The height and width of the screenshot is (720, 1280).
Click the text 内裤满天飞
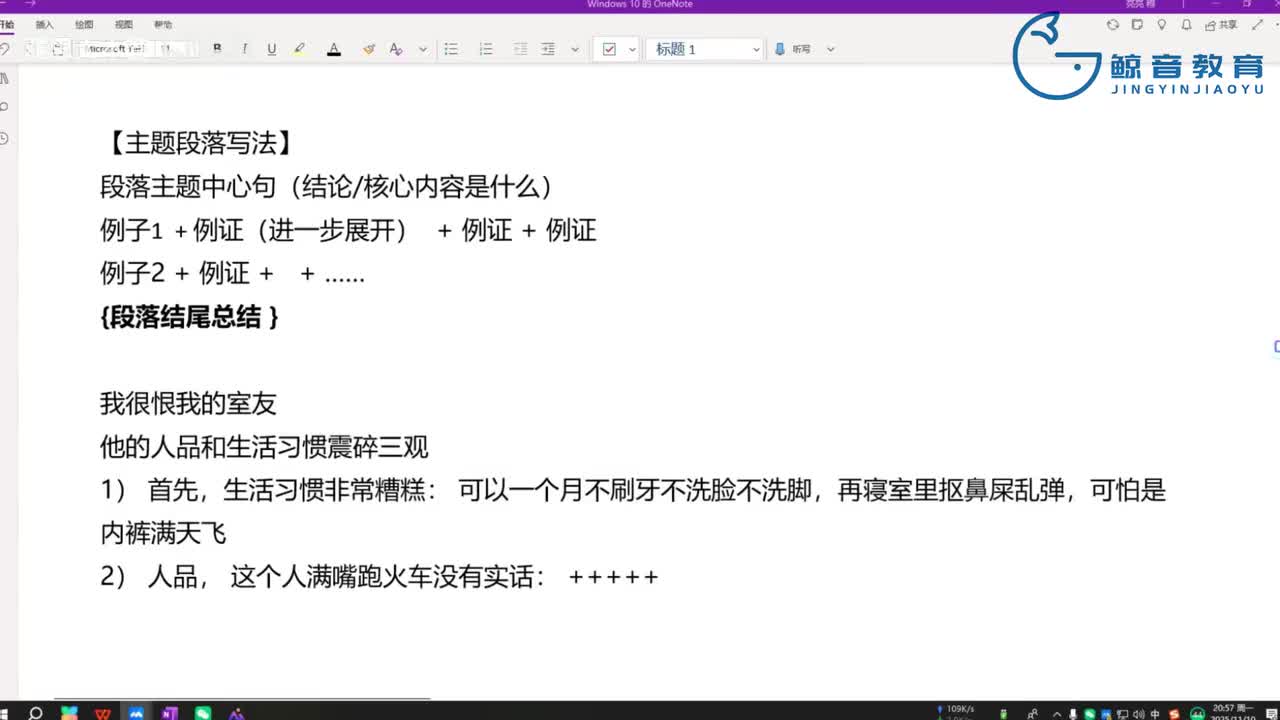[164, 533]
